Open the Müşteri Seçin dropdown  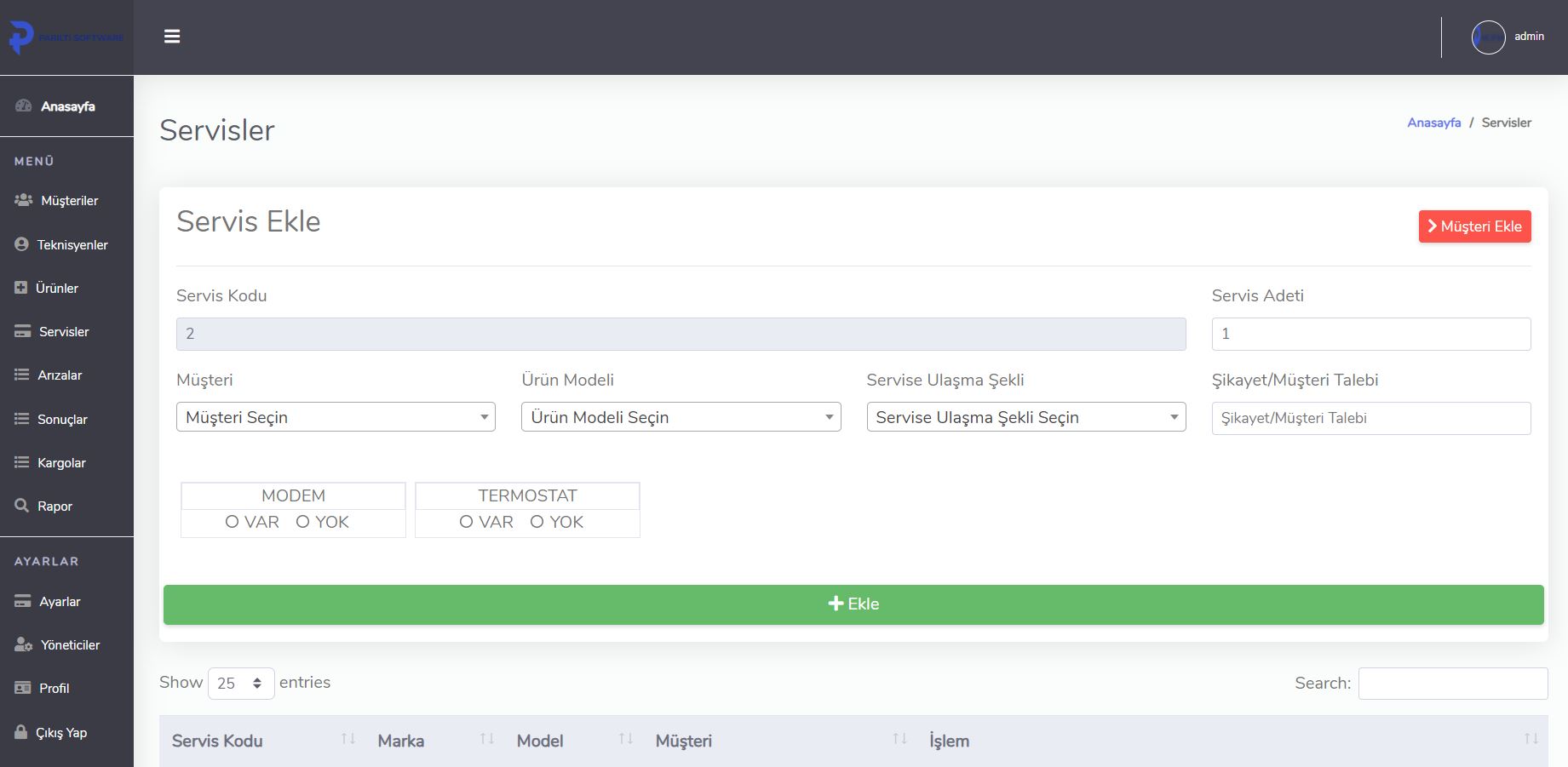click(x=336, y=417)
